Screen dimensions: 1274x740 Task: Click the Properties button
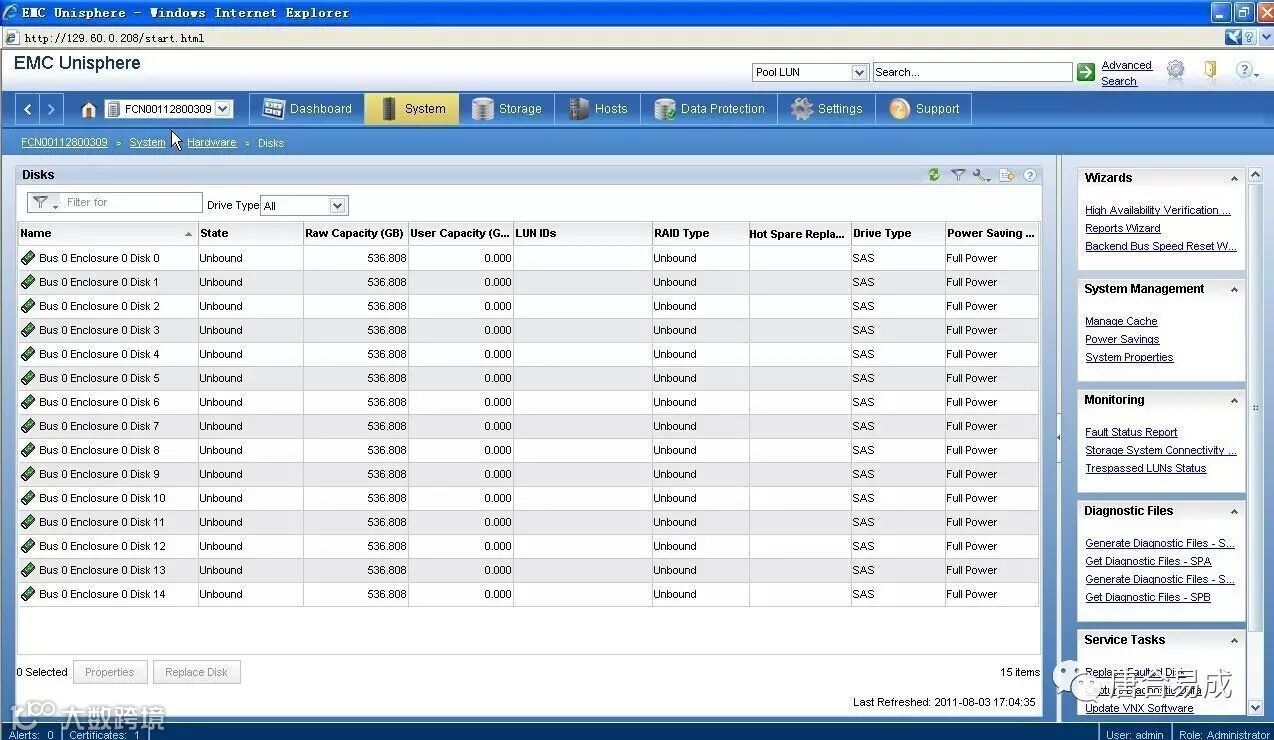click(110, 672)
